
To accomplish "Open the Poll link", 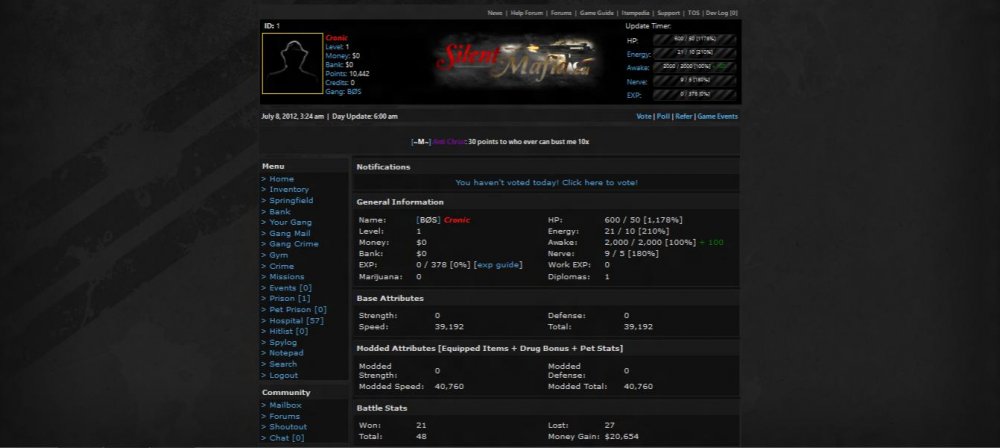I will (663, 117).
